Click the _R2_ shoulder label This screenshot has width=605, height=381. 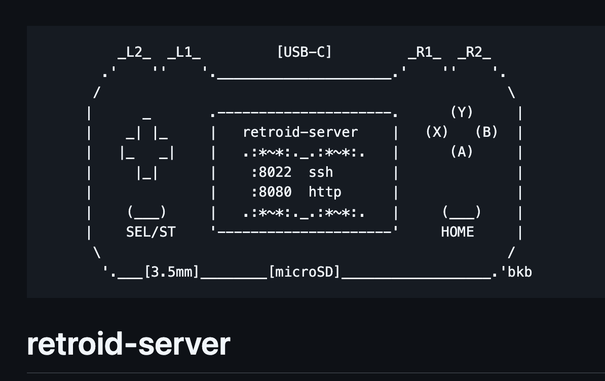pyautogui.click(x=474, y=52)
